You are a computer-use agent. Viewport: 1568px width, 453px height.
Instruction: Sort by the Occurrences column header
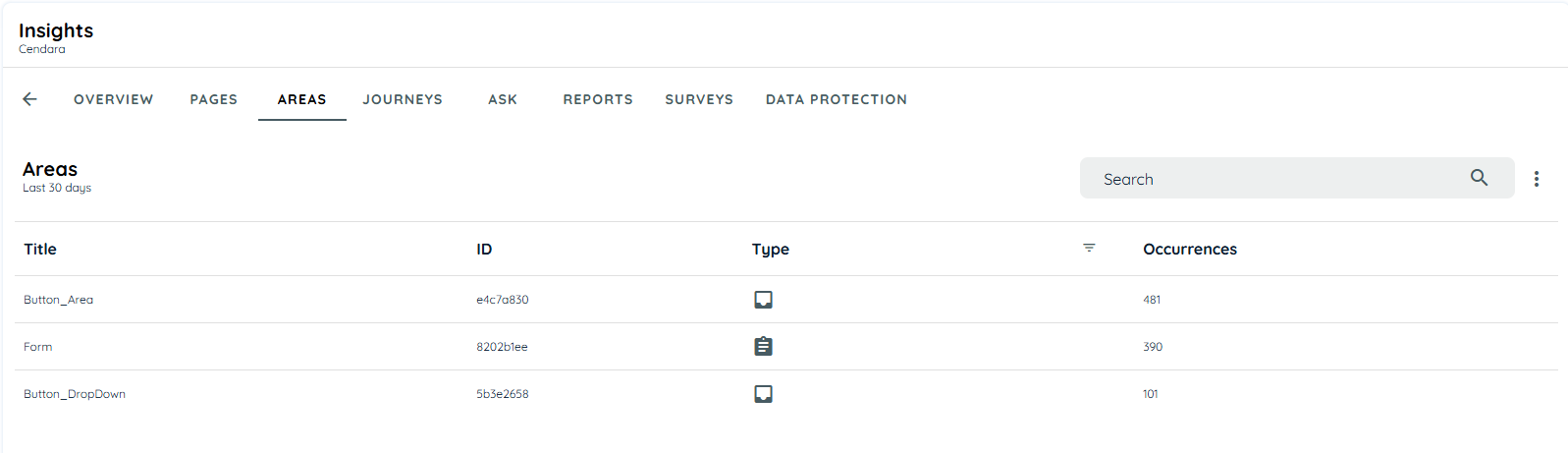pos(1190,249)
